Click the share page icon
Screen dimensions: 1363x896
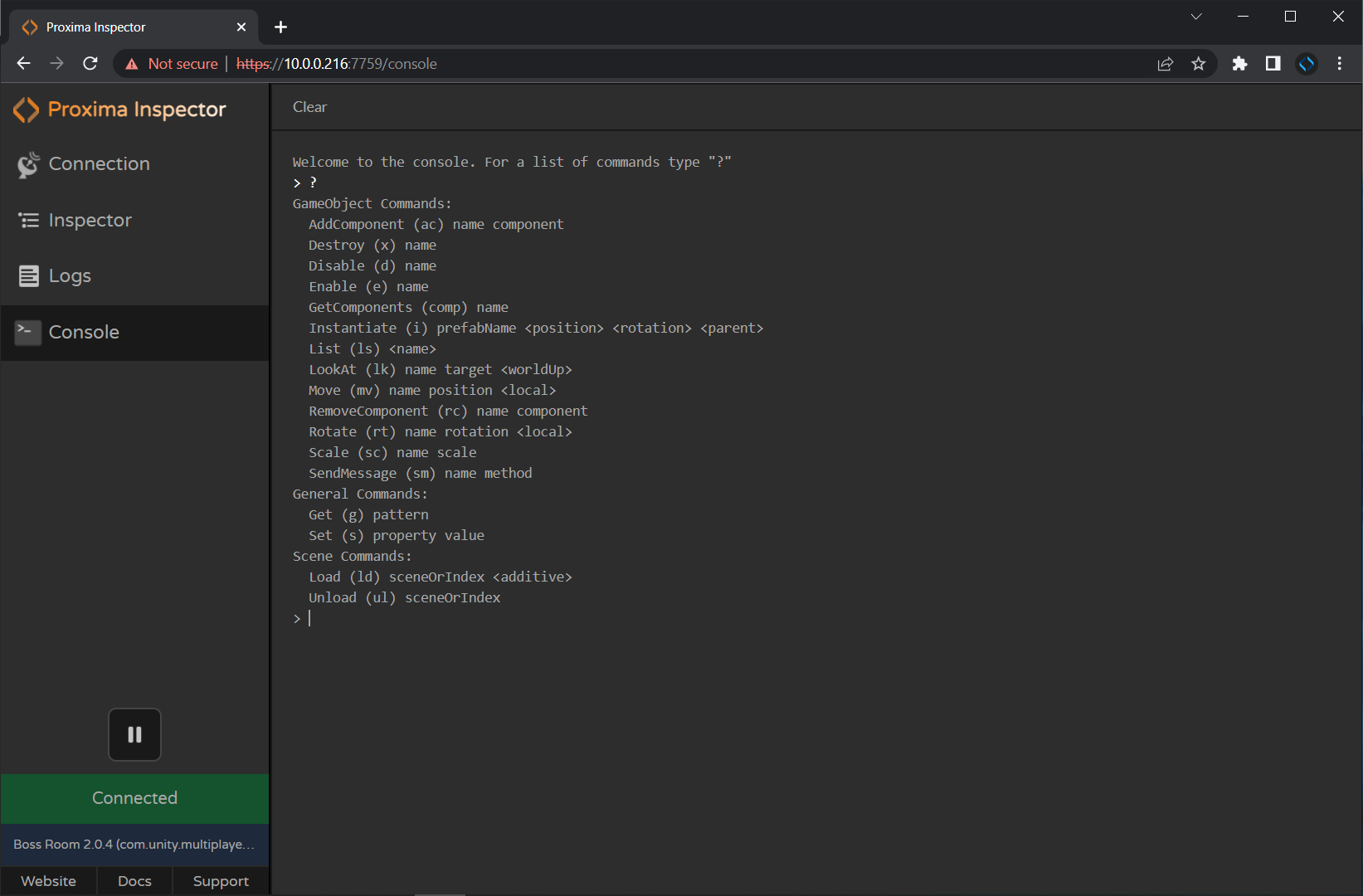(x=1166, y=63)
